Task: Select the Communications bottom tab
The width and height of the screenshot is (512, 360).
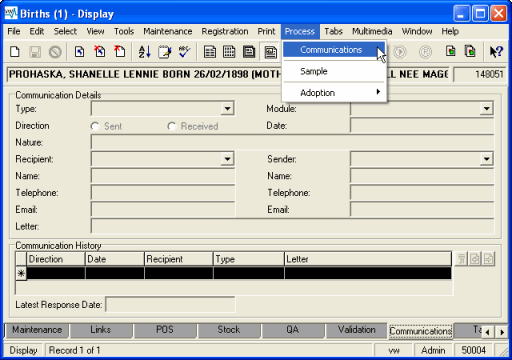Action: (421, 331)
